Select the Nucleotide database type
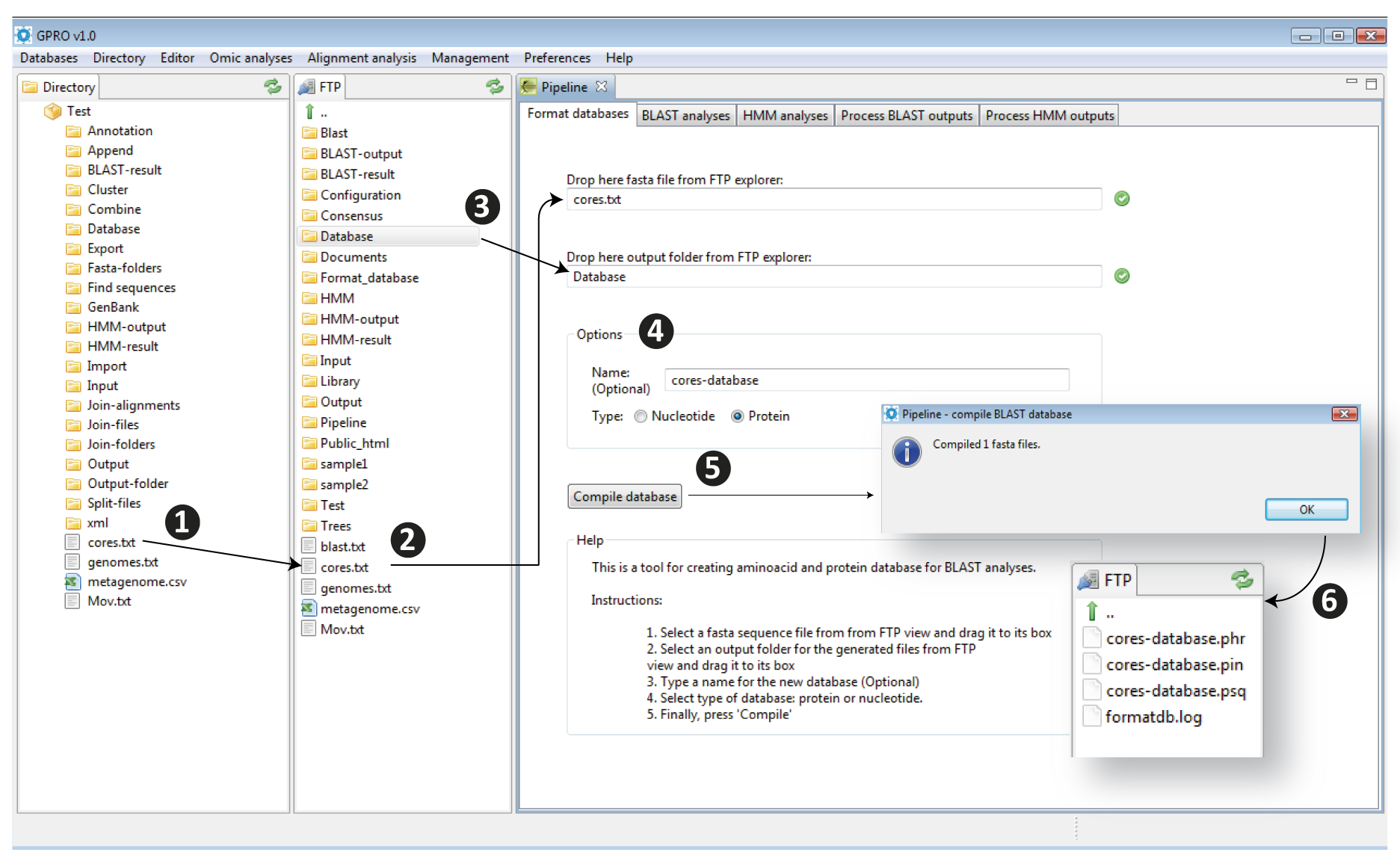This screenshot has height=861, width=1400. click(641, 416)
